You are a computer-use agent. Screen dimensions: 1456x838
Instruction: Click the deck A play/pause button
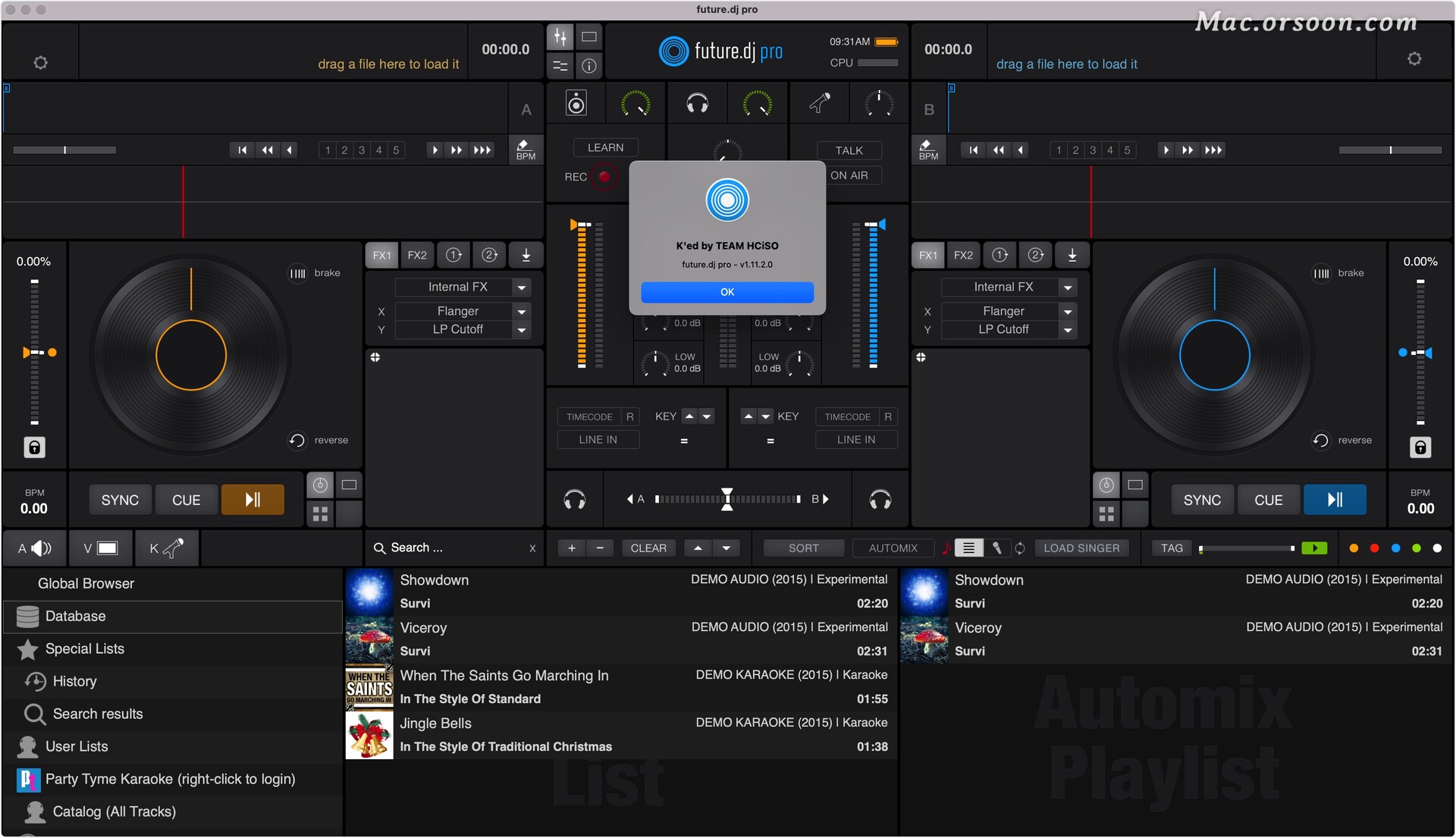pyautogui.click(x=253, y=500)
